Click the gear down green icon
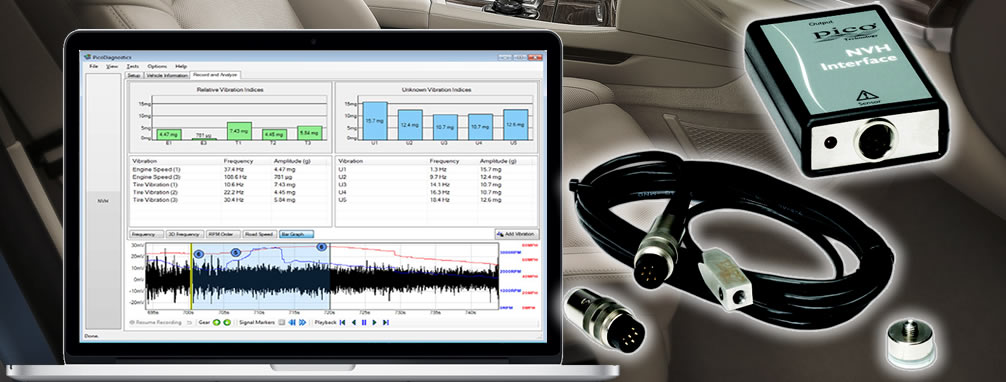The height and width of the screenshot is (382, 1006). pos(227,322)
